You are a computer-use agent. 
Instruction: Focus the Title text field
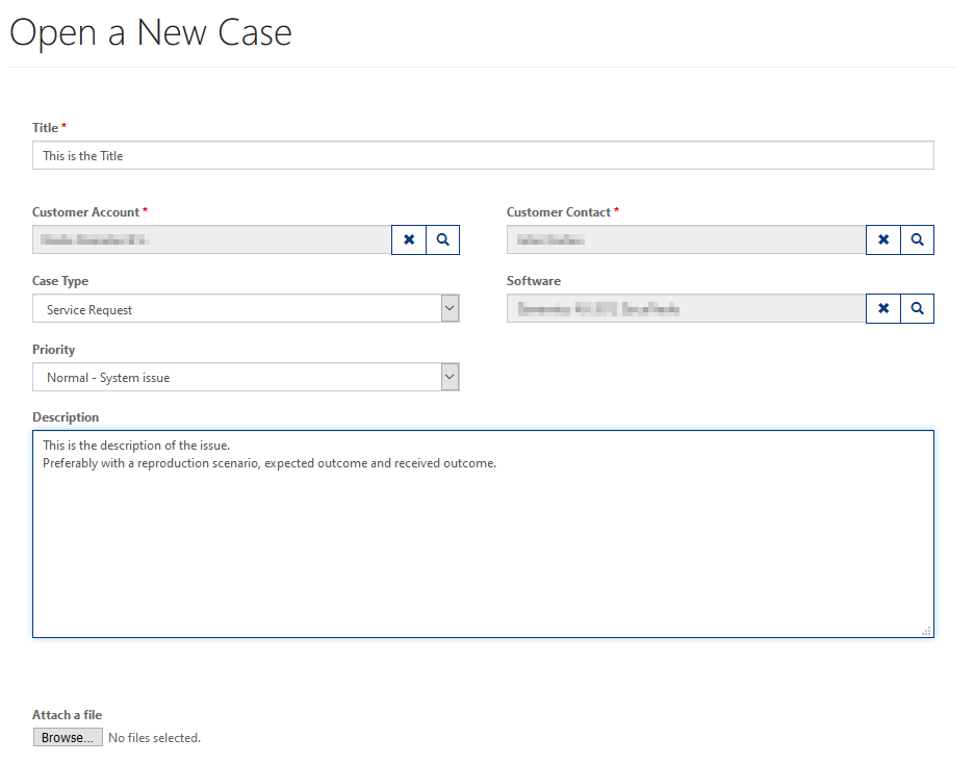(483, 156)
